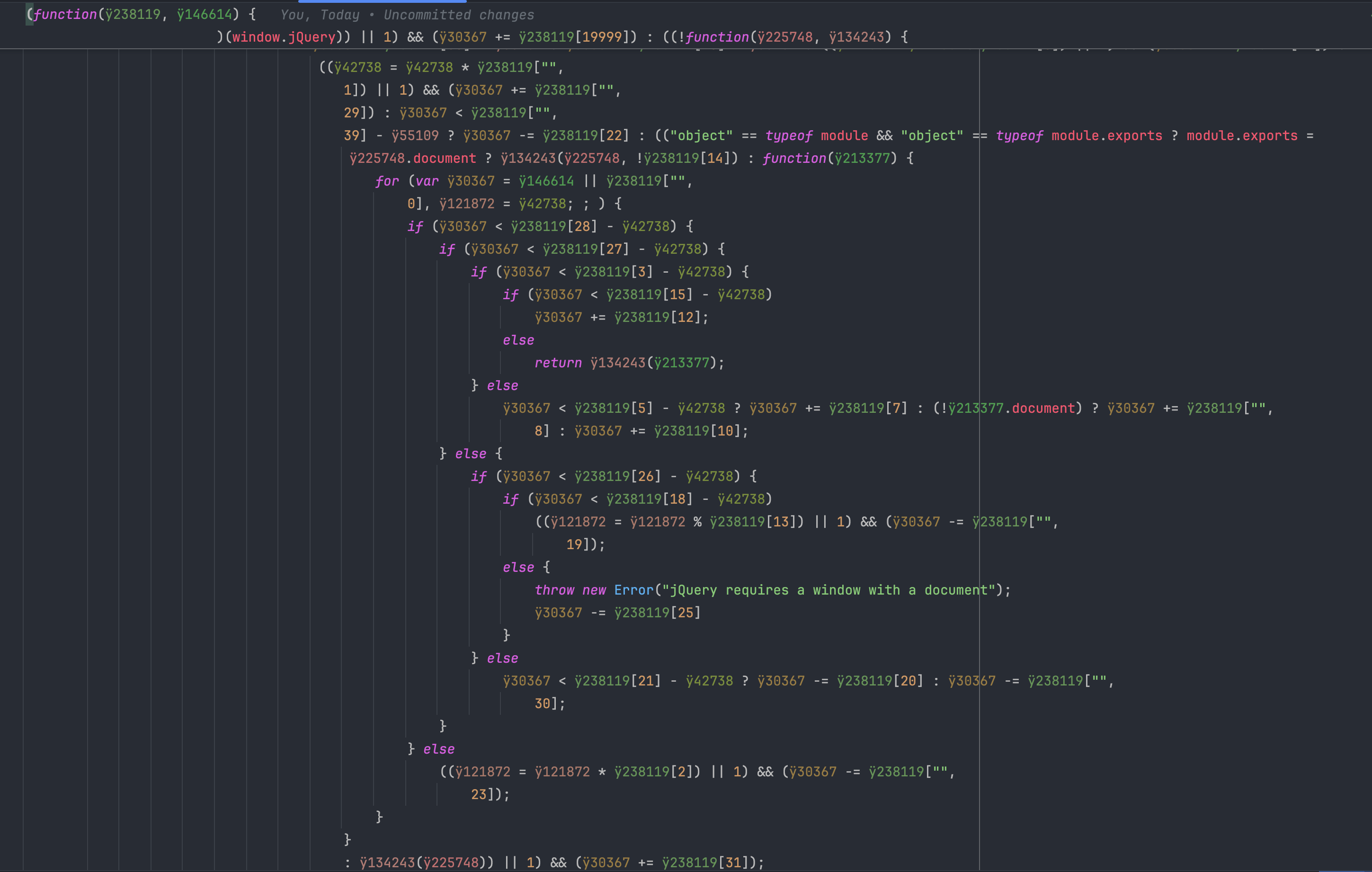The image size is (1372, 872).
Task: Click the first 'module.exports' after typeof
Action: pos(1106,135)
